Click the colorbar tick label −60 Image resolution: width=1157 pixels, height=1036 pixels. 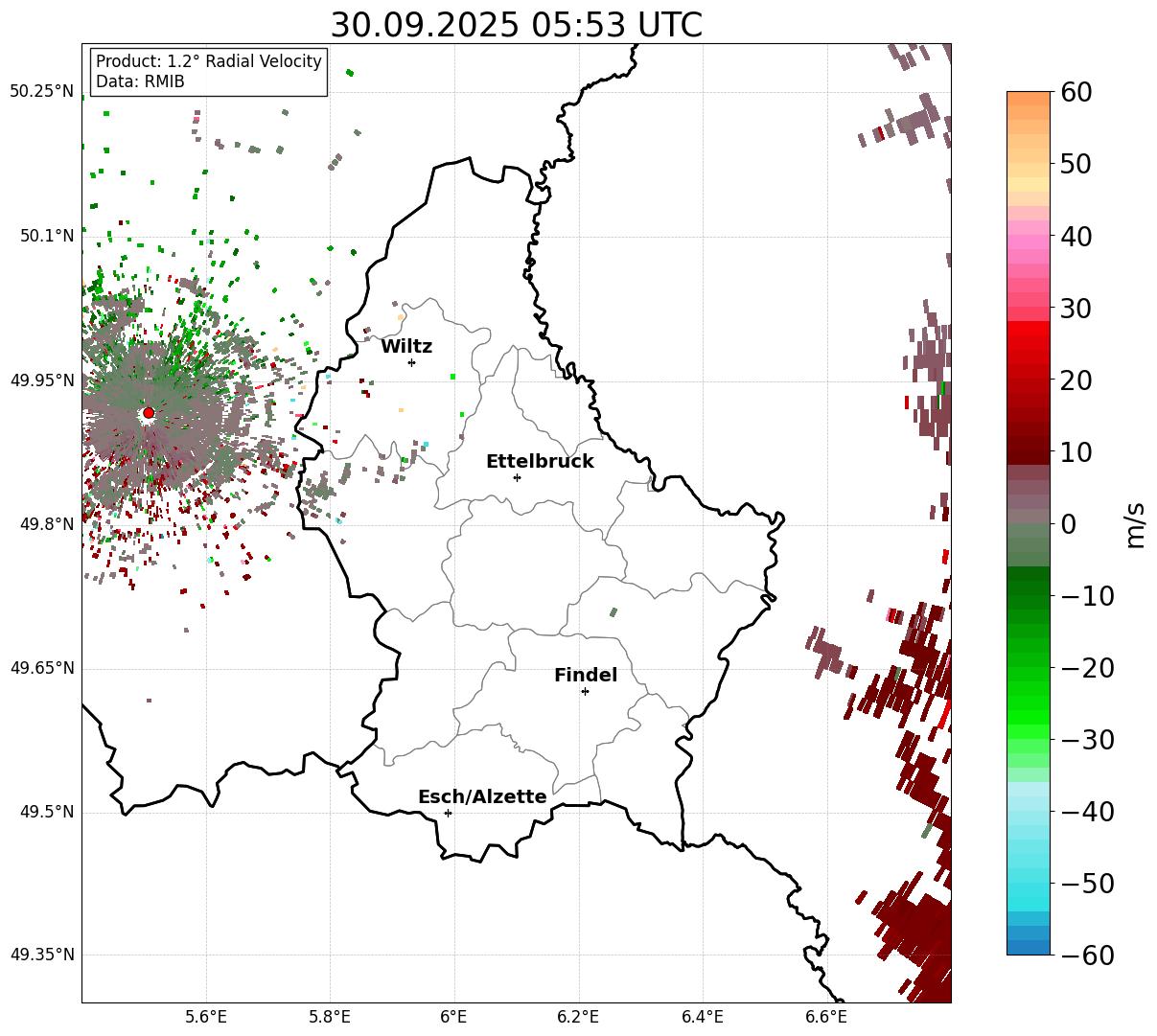click(1086, 955)
